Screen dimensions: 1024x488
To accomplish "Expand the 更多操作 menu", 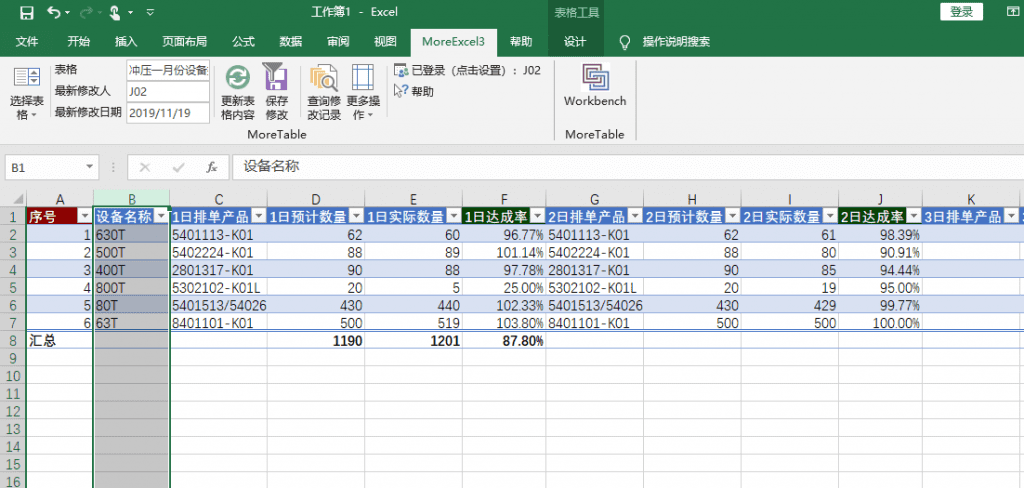I will (x=363, y=92).
